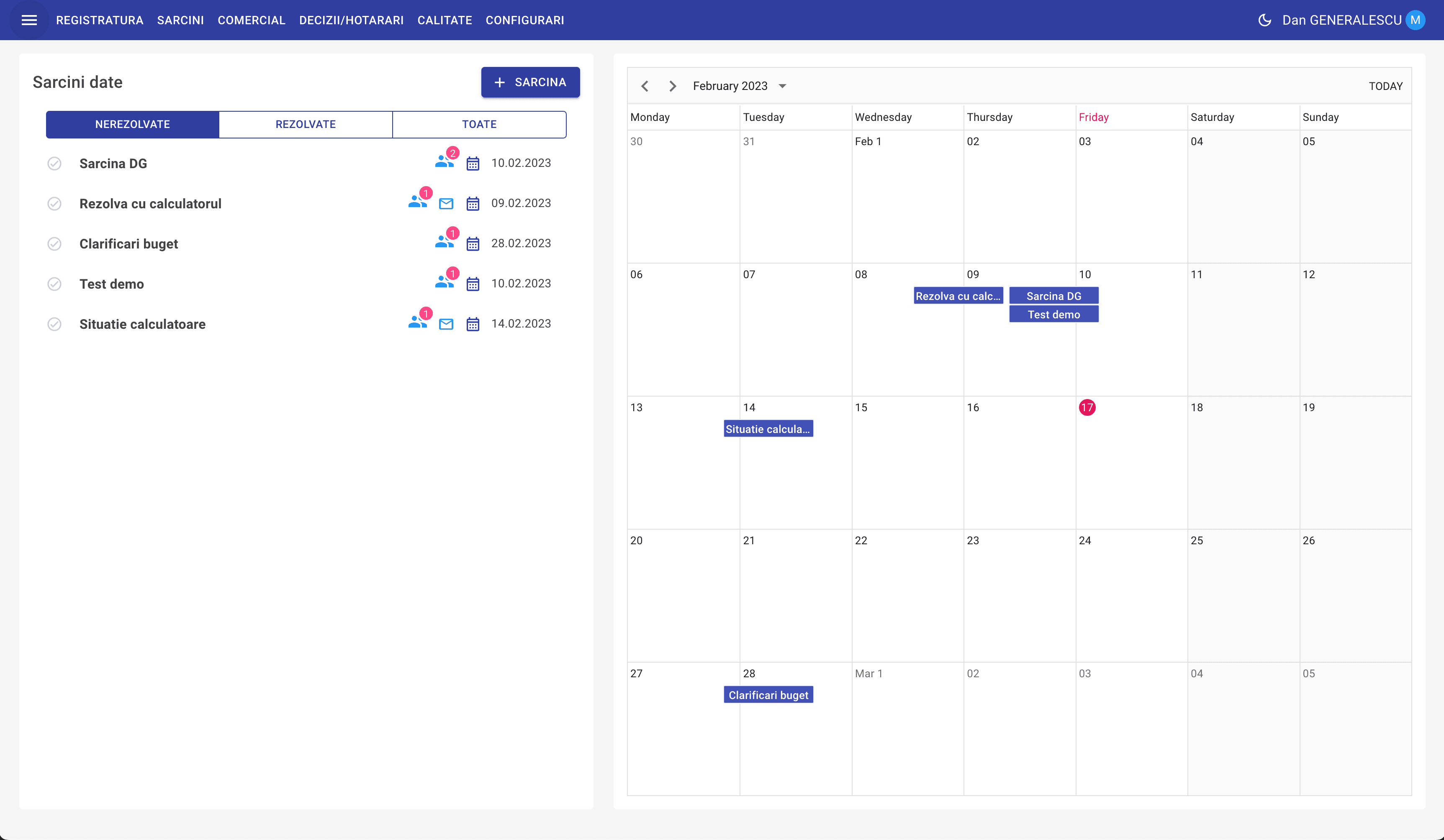Screen dimensions: 1444x840
Task: Switch to the REZOLVATE tab
Action: click(x=306, y=124)
